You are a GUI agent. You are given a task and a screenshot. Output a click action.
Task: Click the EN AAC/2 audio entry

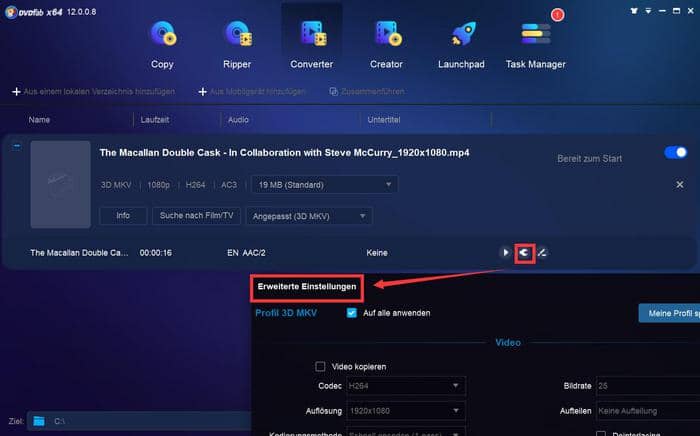point(246,253)
